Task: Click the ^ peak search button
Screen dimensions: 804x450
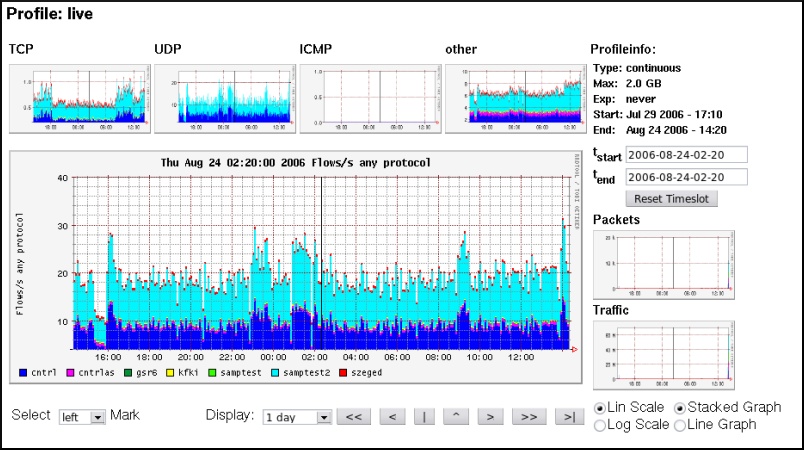Action: pos(455,417)
